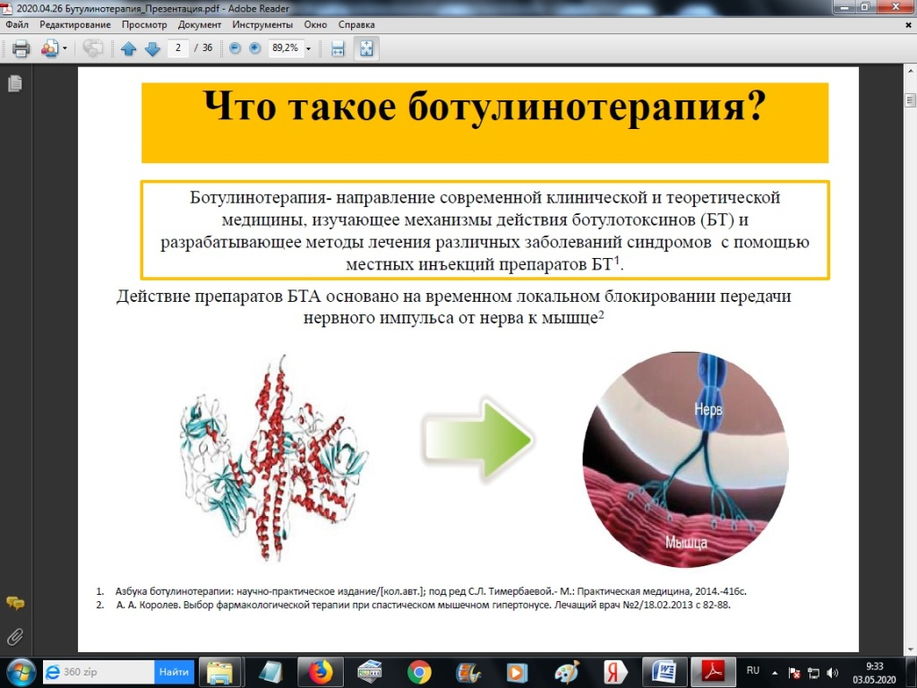Show the attachments paperclip panel
The image size is (917, 688).
point(14,635)
